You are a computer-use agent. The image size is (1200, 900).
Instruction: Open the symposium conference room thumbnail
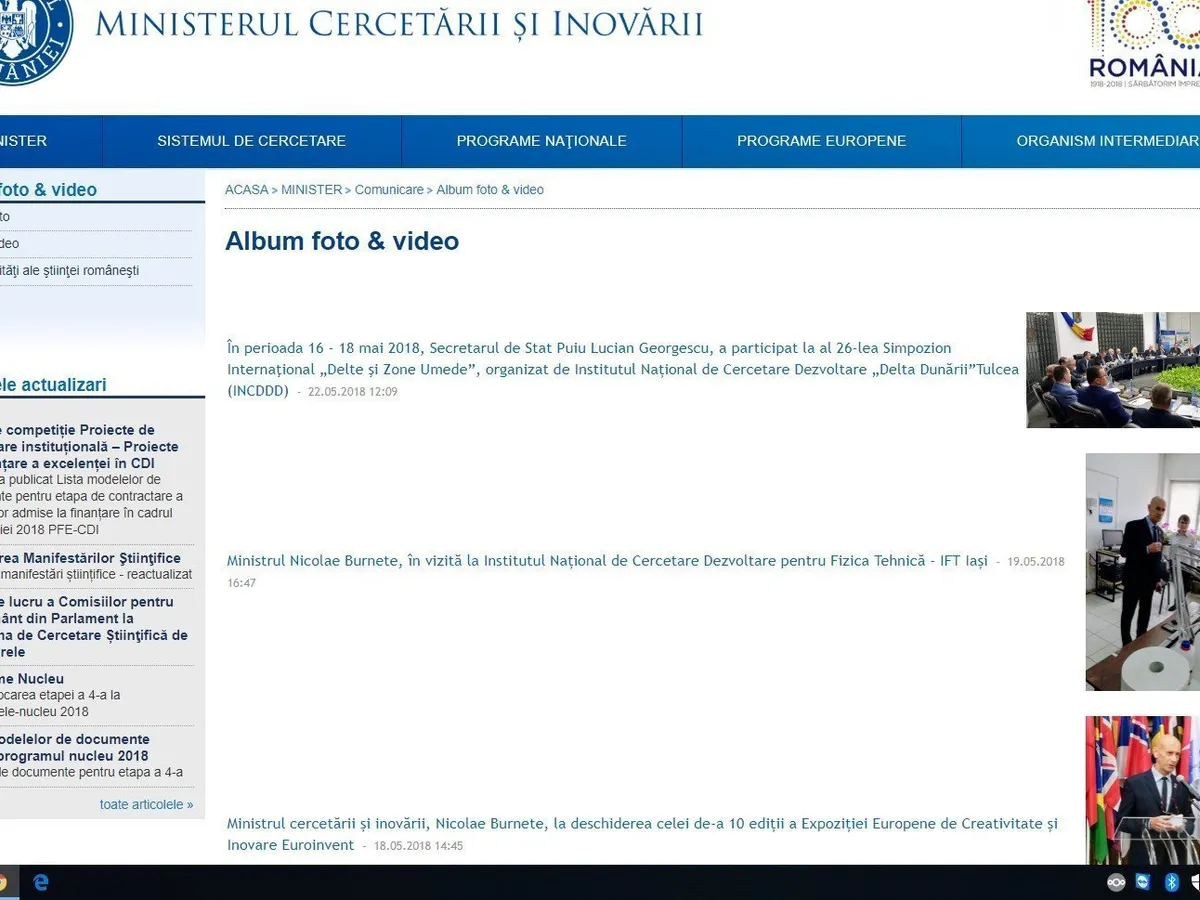pyautogui.click(x=1113, y=370)
